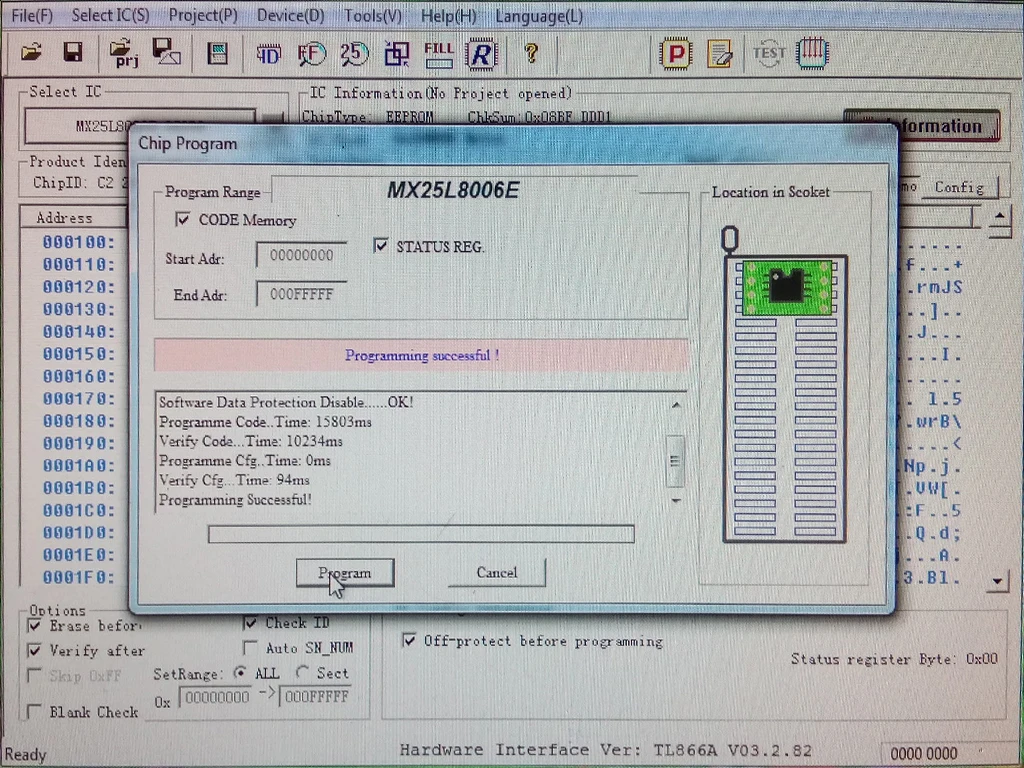The width and height of the screenshot is (1024, 768).
Task: Open the Device(D) menu
Action: (x=291, y=16)
